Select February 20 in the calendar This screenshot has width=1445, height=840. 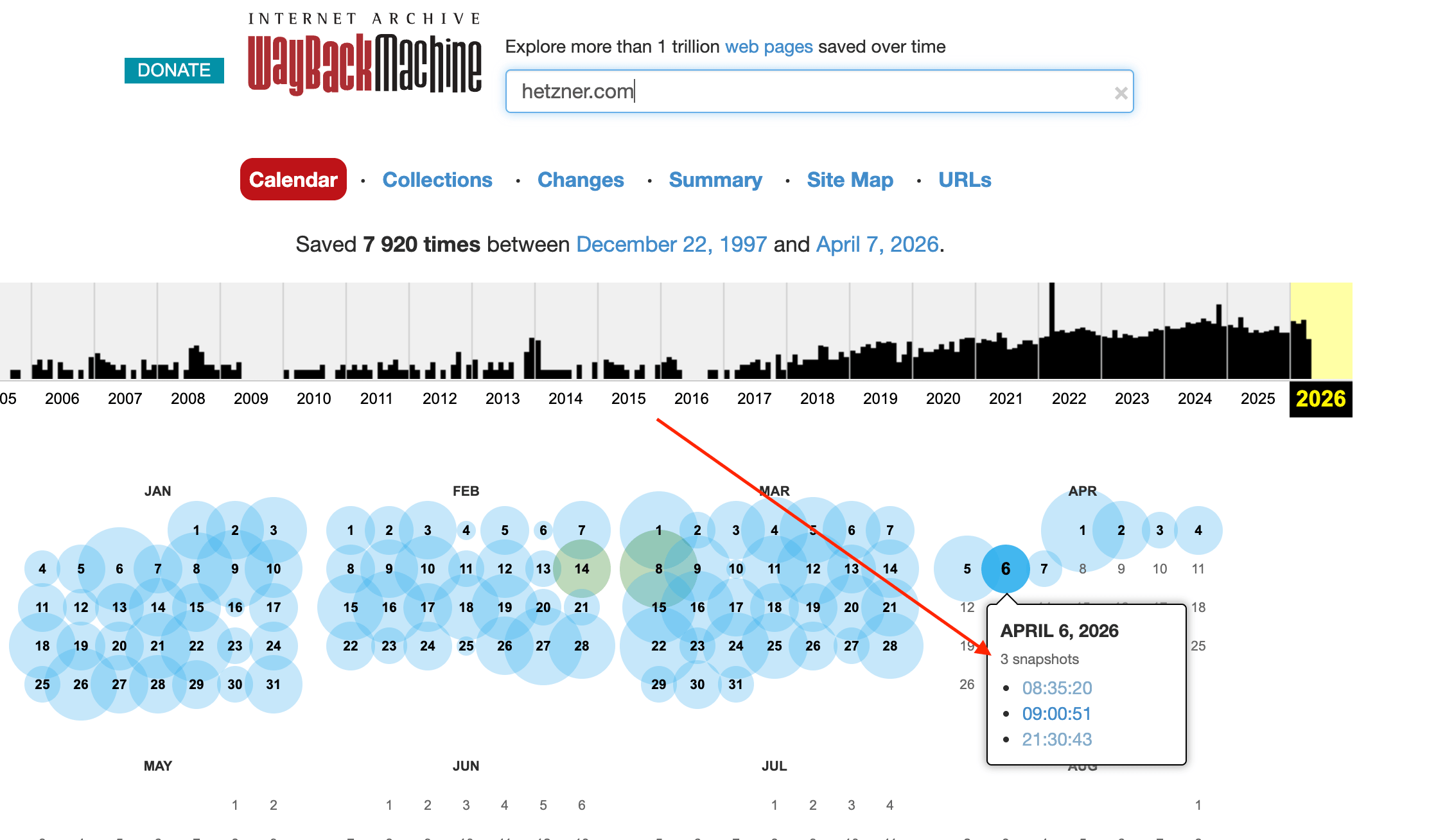543,607
